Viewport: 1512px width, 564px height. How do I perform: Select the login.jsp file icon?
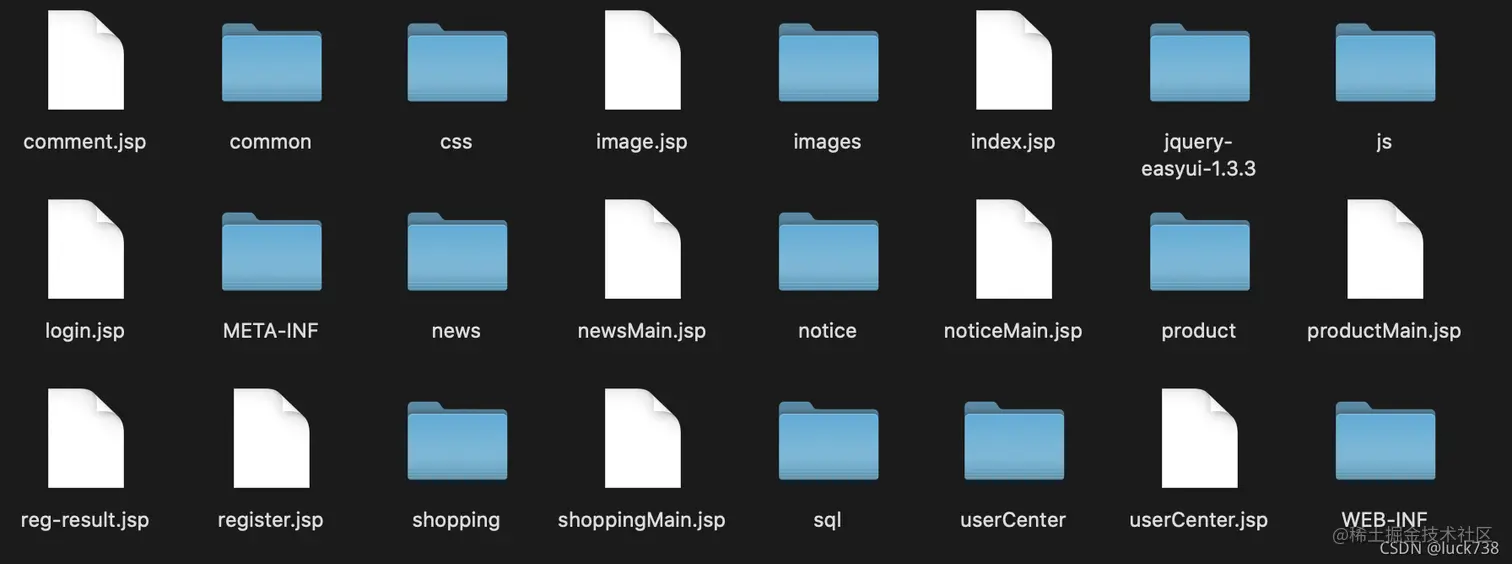click(85, 249)
